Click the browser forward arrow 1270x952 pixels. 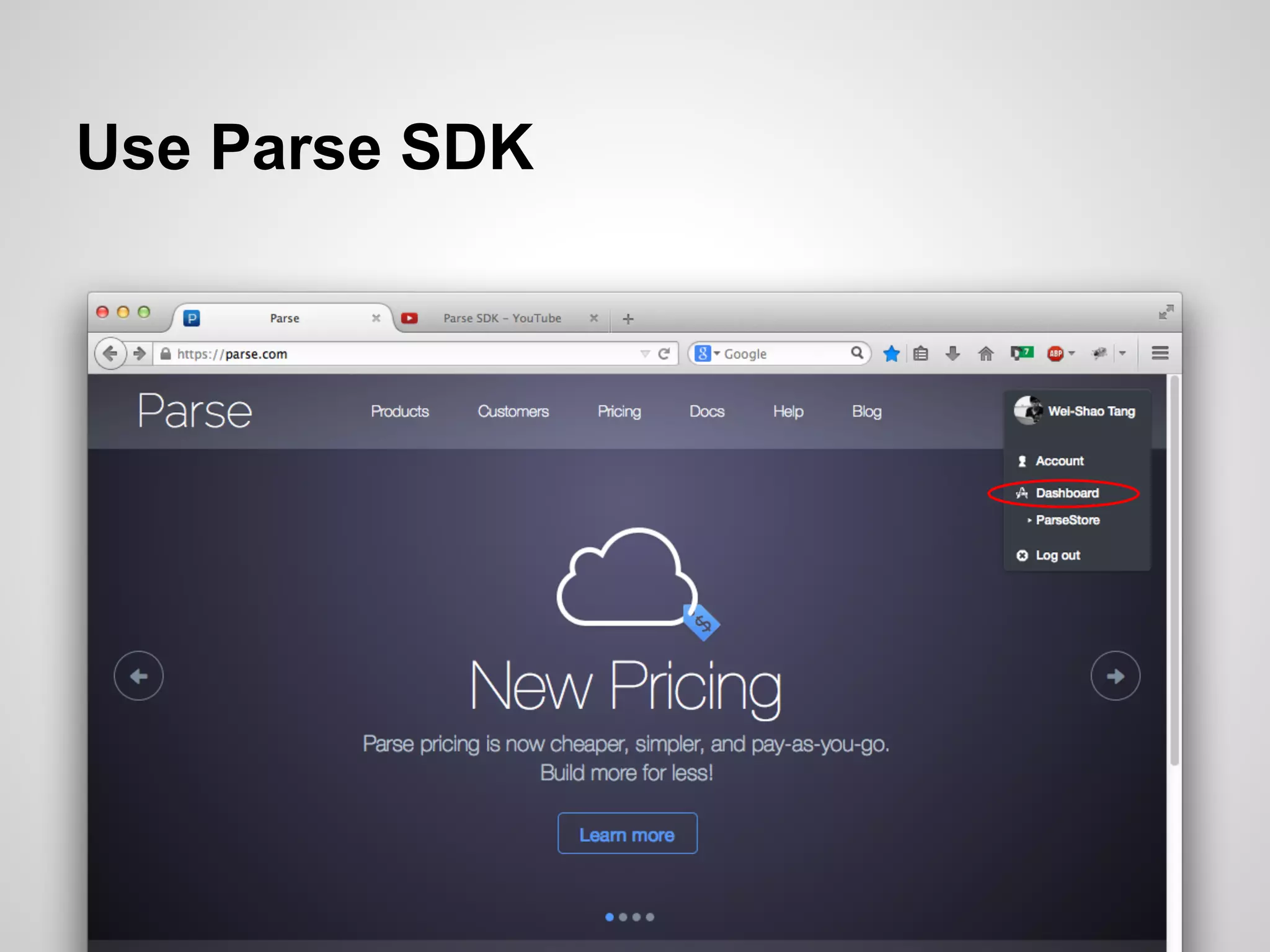(x=140, y=353)
